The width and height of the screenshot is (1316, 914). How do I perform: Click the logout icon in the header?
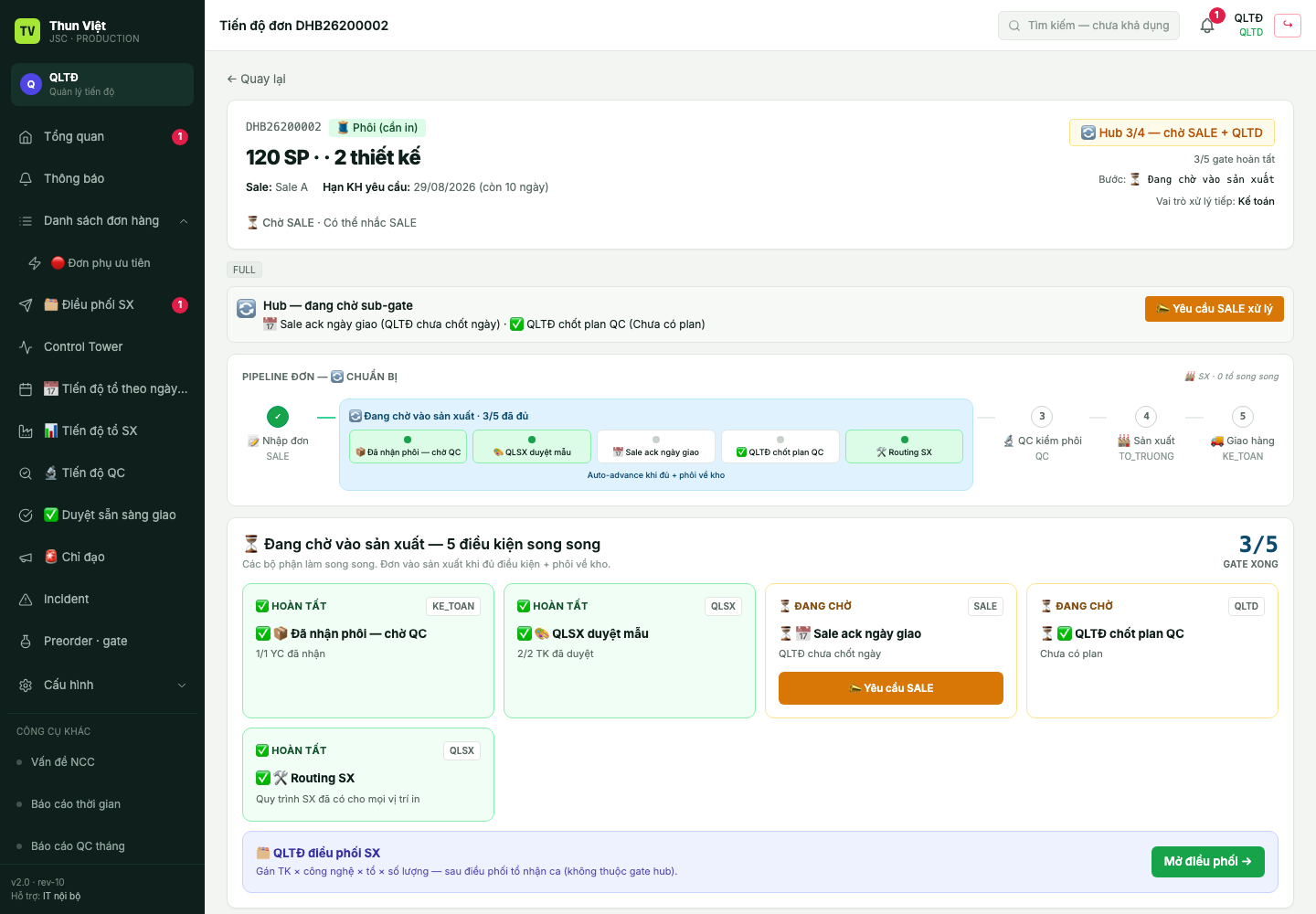point(1288,25)
